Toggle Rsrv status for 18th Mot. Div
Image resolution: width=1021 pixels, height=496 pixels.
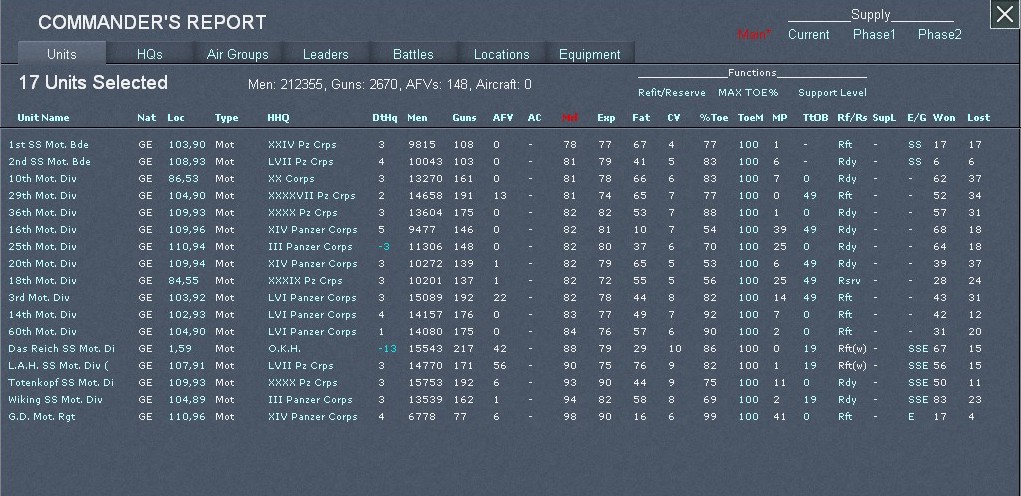848,281
